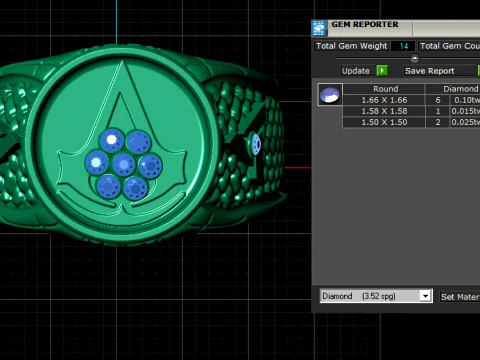Select the 1.66 X 1.66 row
This screenshot has height=360, width=480.
(x=411, y=100)
